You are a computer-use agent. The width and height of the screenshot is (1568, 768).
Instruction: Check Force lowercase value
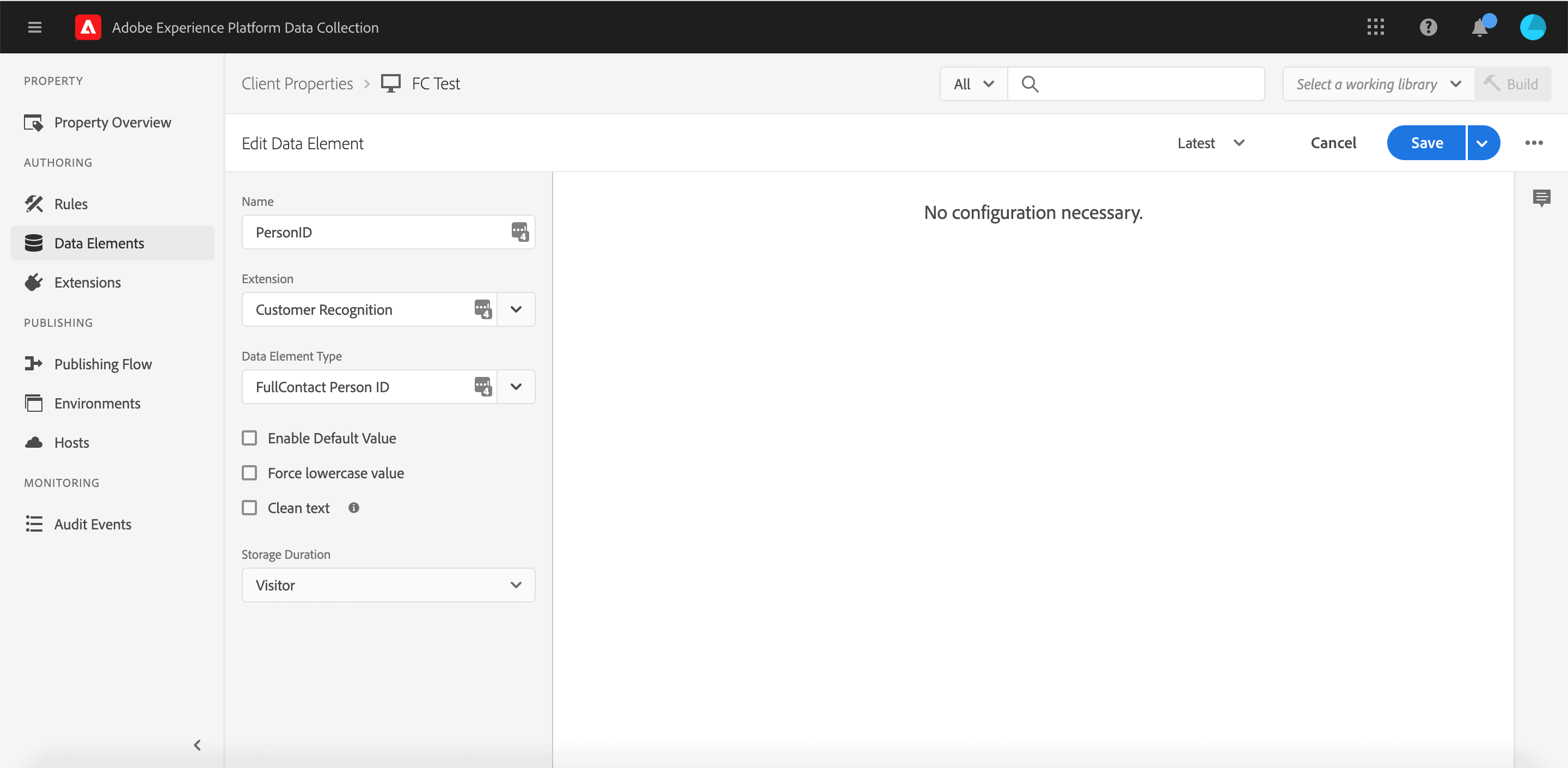pyautogui.click(x=249, y=473)
